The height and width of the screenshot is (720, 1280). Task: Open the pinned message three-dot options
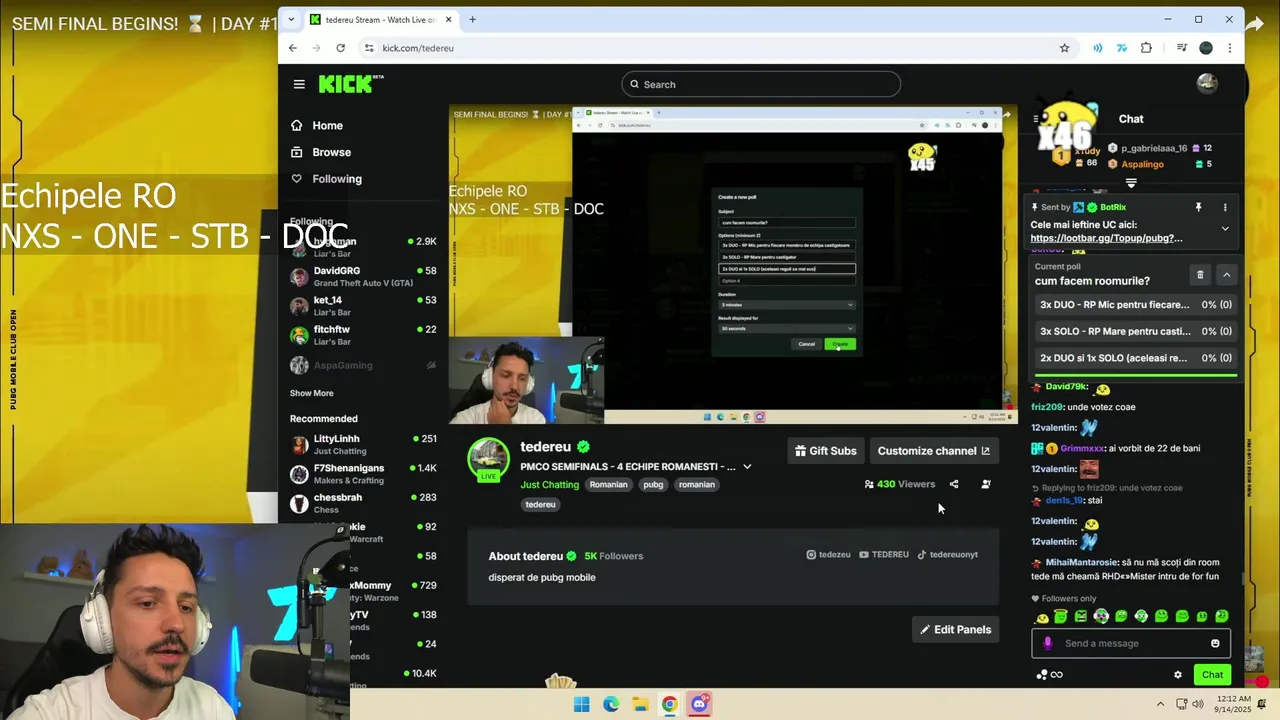(1225, 207)
